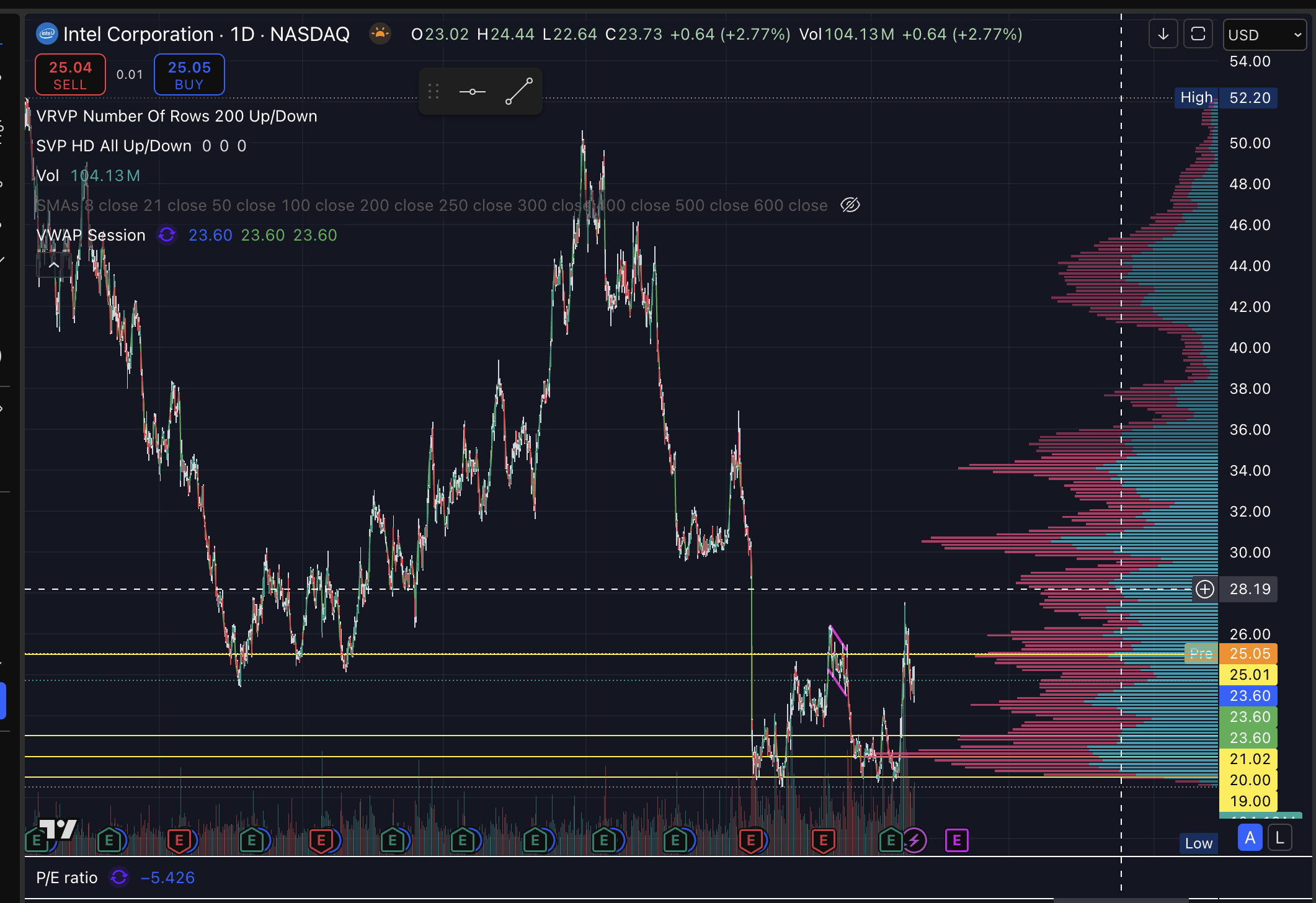Enable auto scale with the A button
Viewport: 1316px width, 903px height.
pos(1250,838)
